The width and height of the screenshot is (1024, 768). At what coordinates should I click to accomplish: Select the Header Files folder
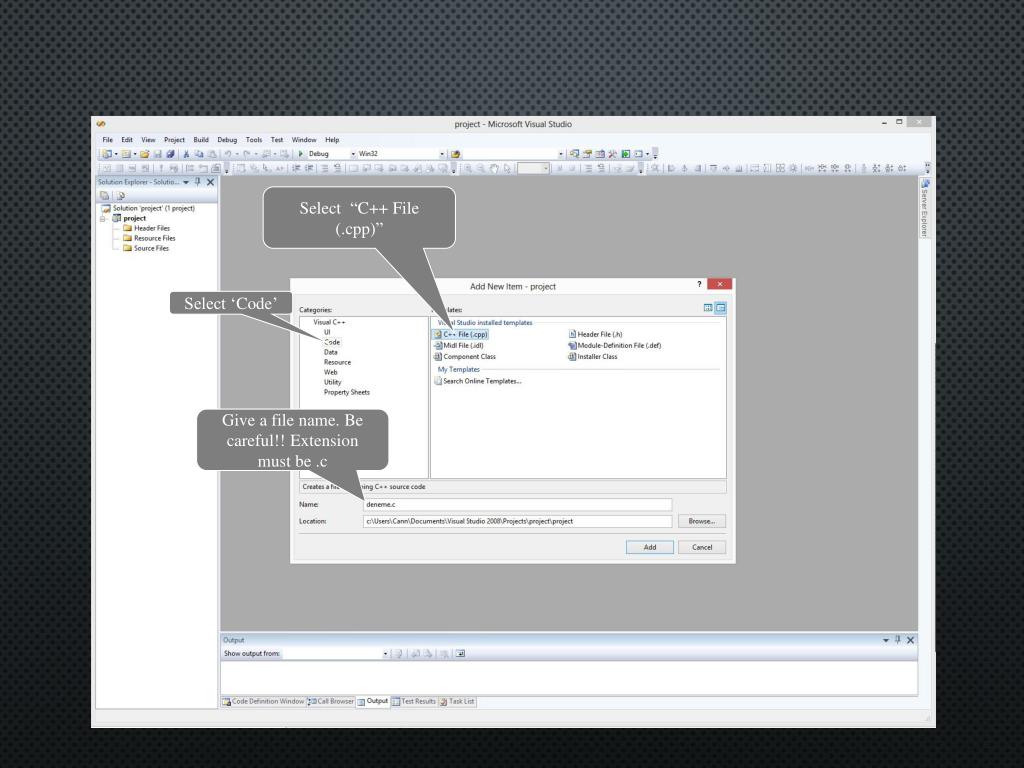pos(146,229)
